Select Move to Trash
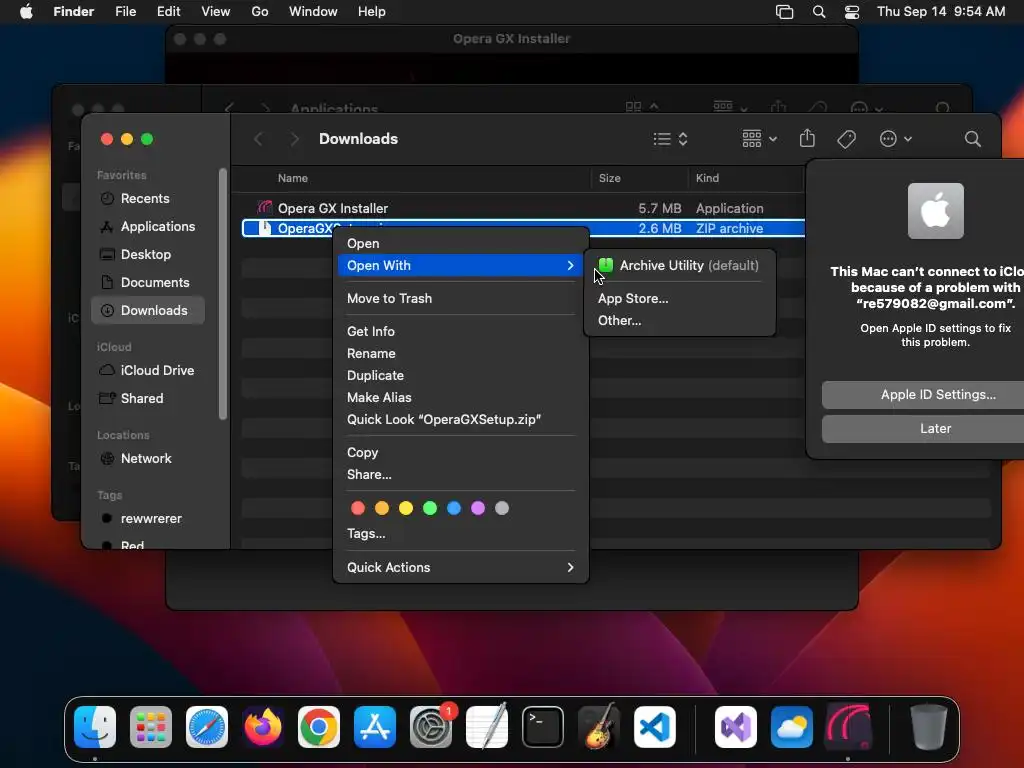Viewport: 1024px width, 768px height. click(x=461, y=298)
